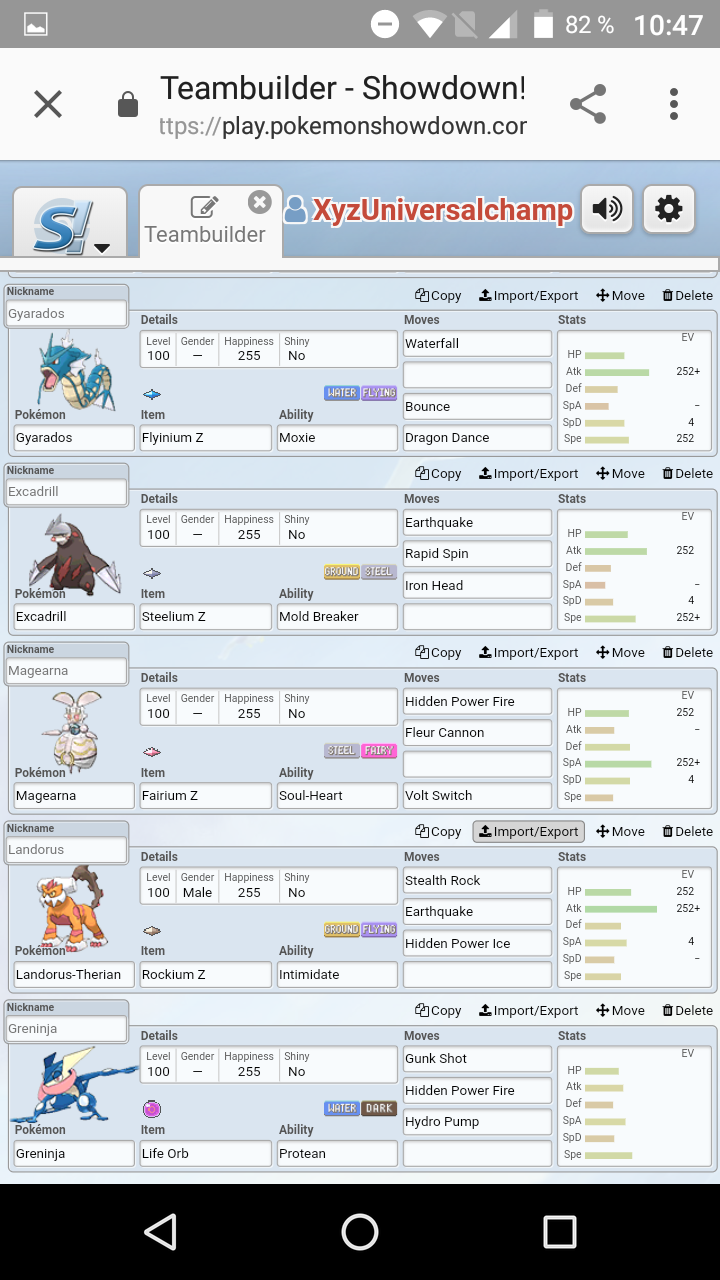The image size is (720, 1280).
Task: Tap the Android home navigation button
Action: (x=360, y=1232)
